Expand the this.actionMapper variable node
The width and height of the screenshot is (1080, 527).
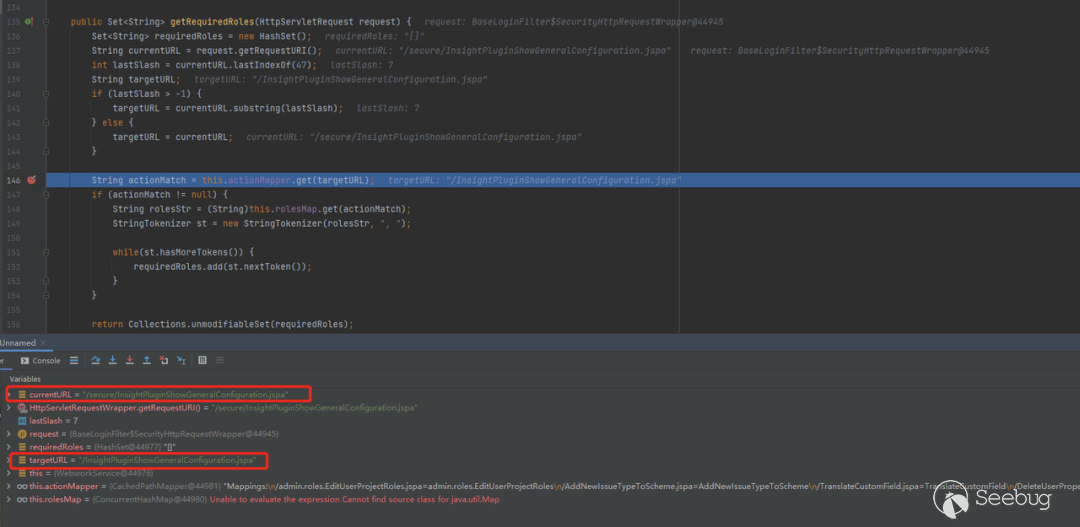point(8,486)
